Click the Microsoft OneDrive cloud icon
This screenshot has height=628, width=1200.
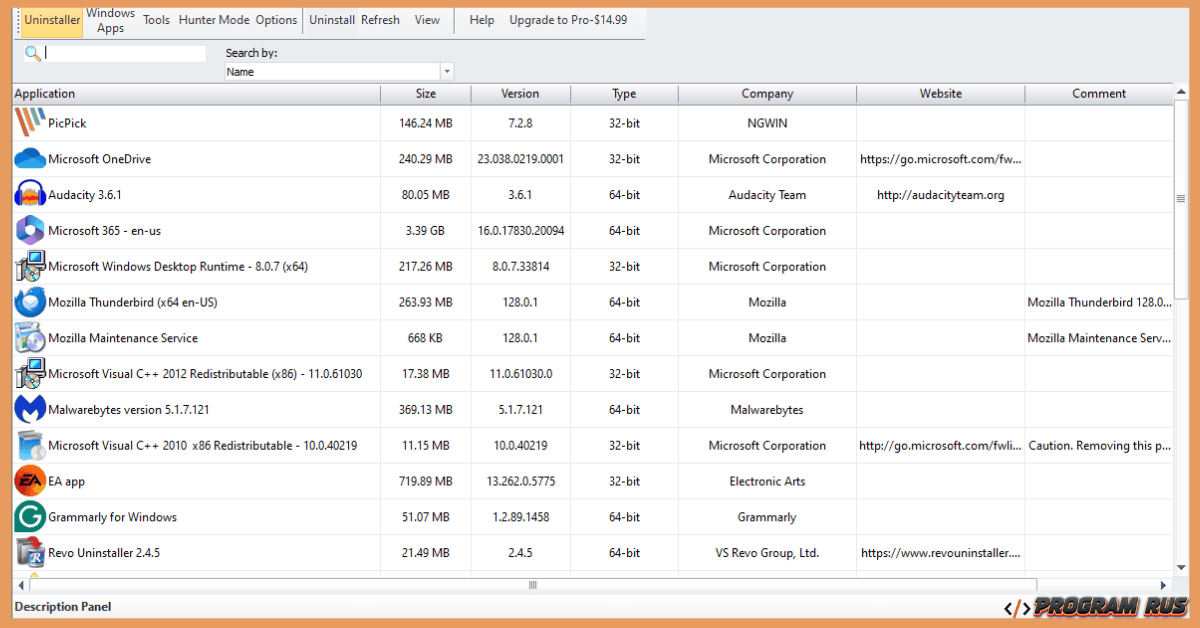(29, 158)
